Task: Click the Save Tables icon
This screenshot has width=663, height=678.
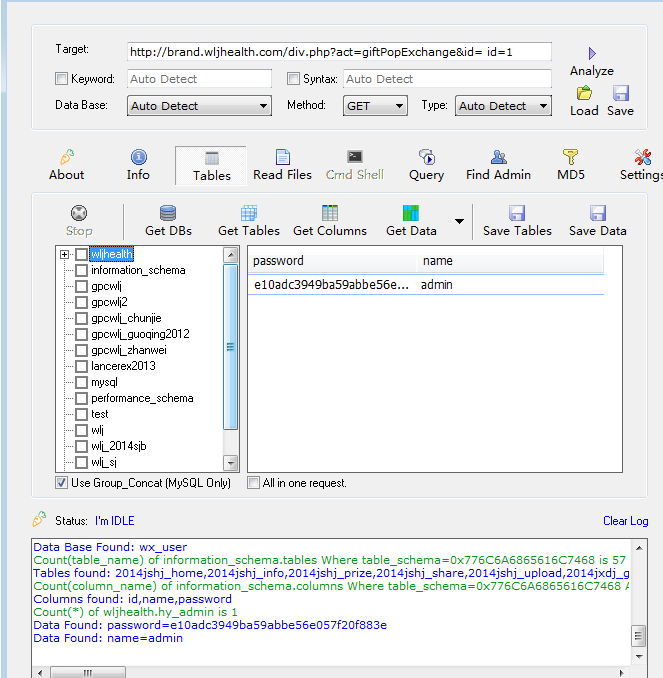Action: [x=517, y=213]
